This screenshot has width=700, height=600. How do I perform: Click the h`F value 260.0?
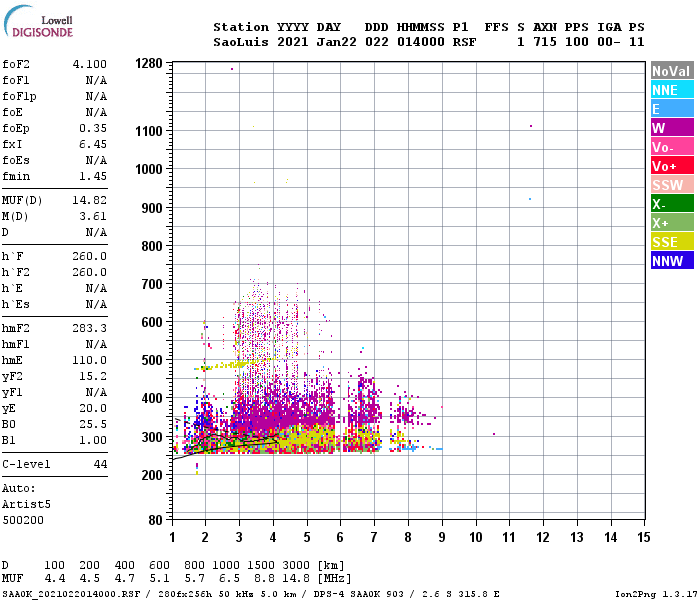90,257
